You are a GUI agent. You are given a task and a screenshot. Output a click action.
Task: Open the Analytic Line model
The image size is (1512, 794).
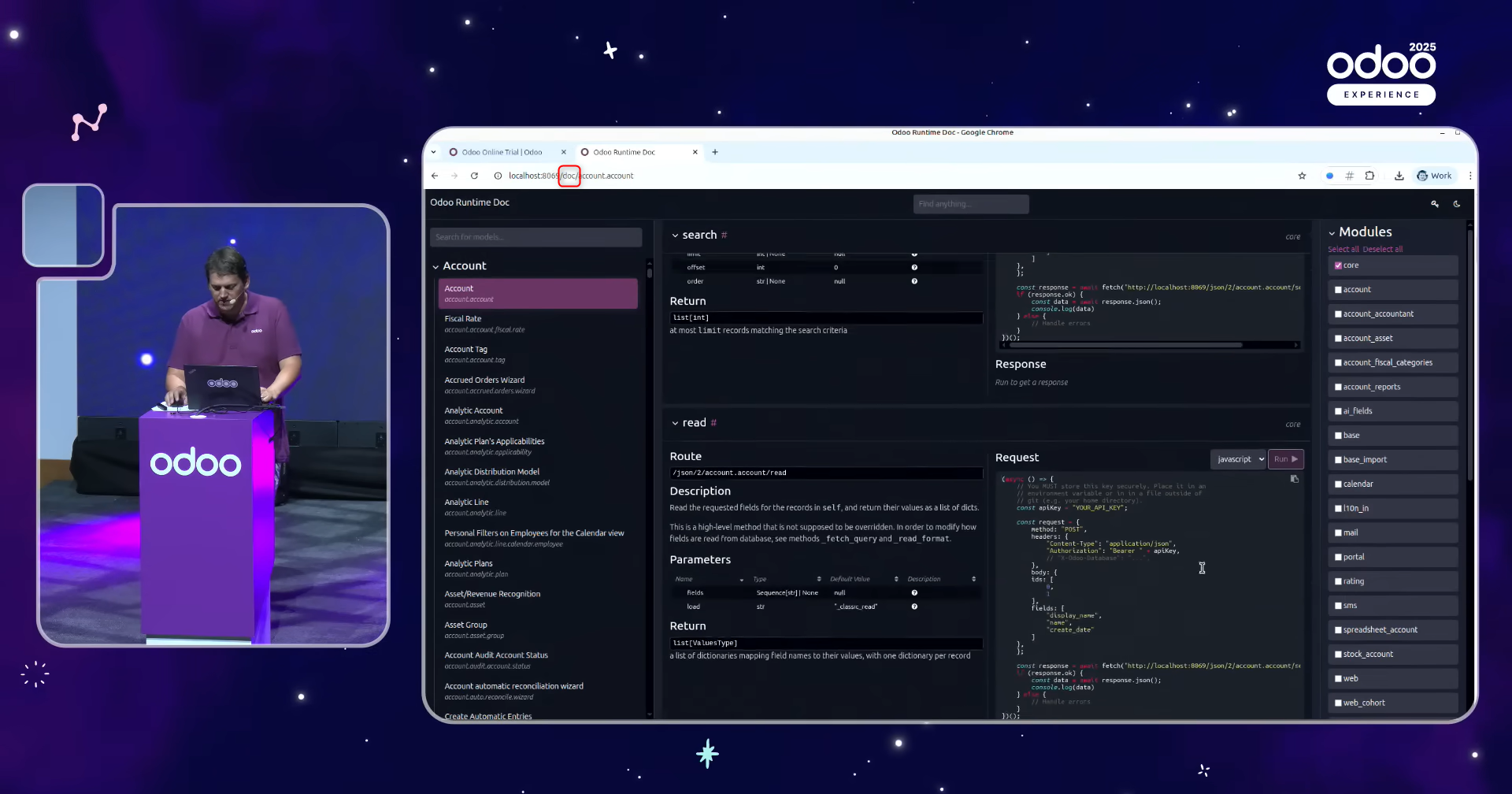point(538,507)
